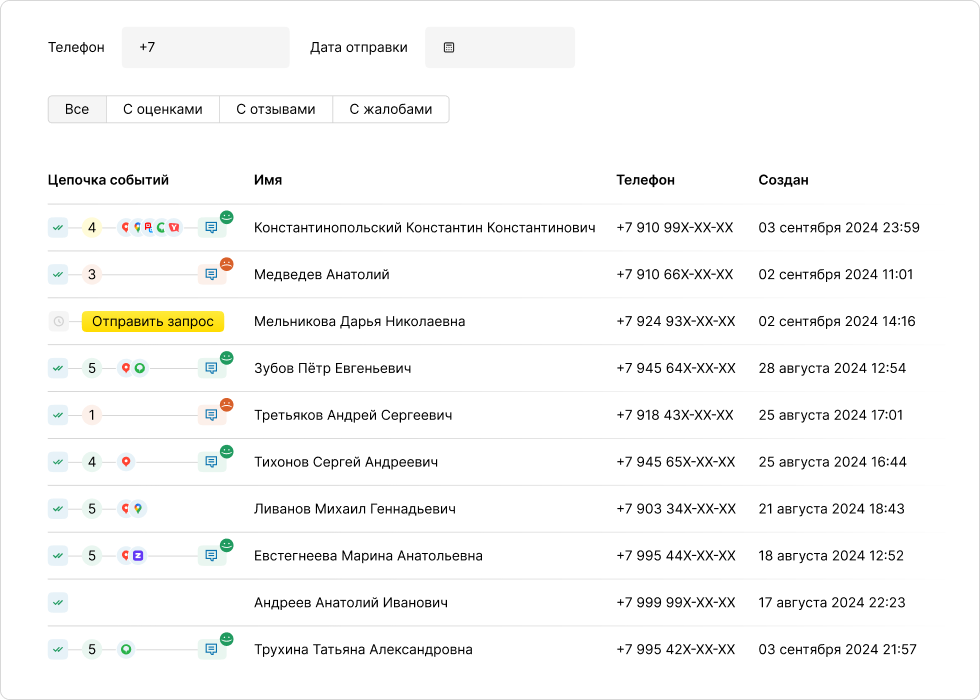Click pending clock icon in Мельникова Дарья row
Viewport: 980px width, 700px height.
tap(58, 321)
